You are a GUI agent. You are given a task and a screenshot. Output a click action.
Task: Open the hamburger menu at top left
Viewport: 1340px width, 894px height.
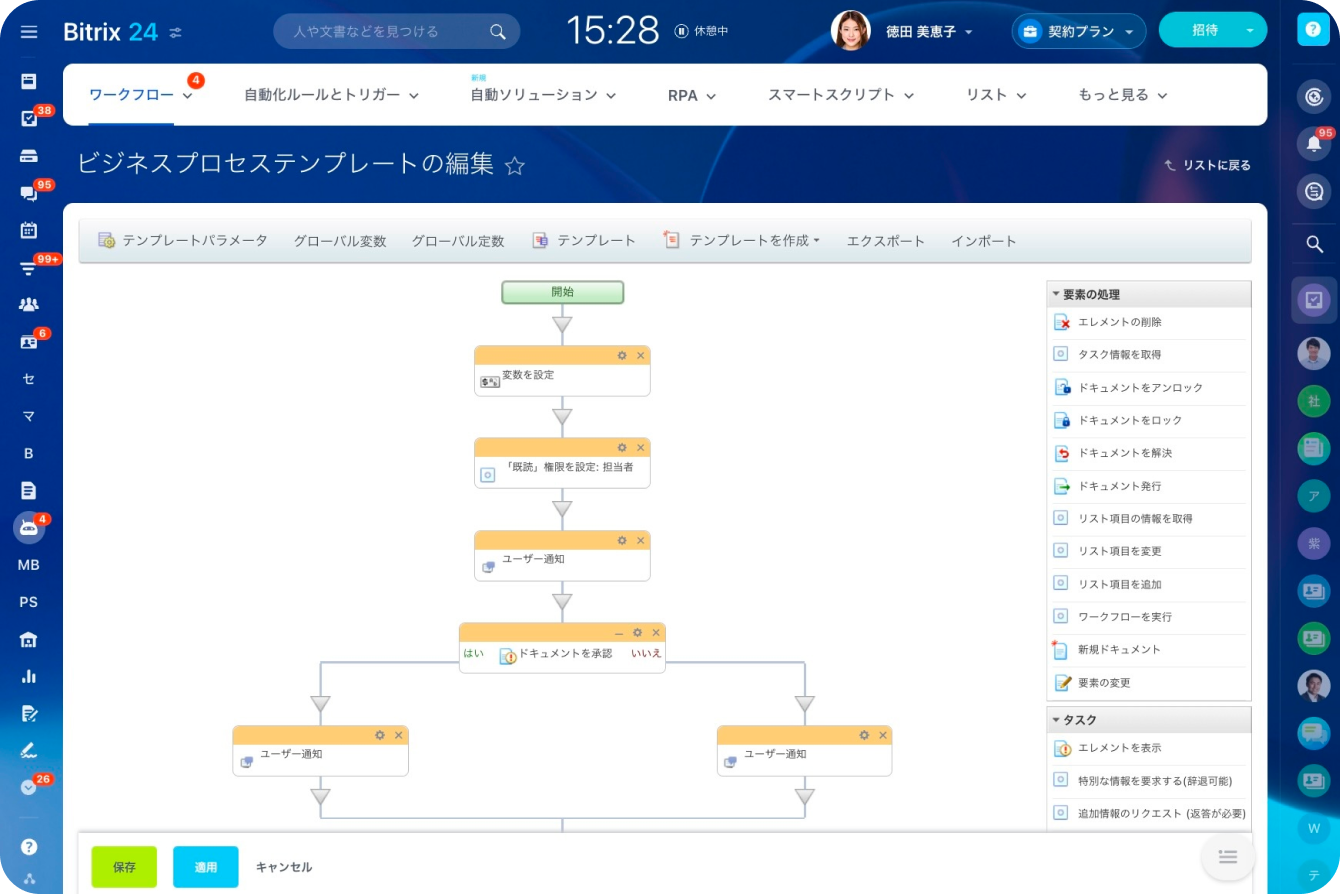(x=29, y=32)
